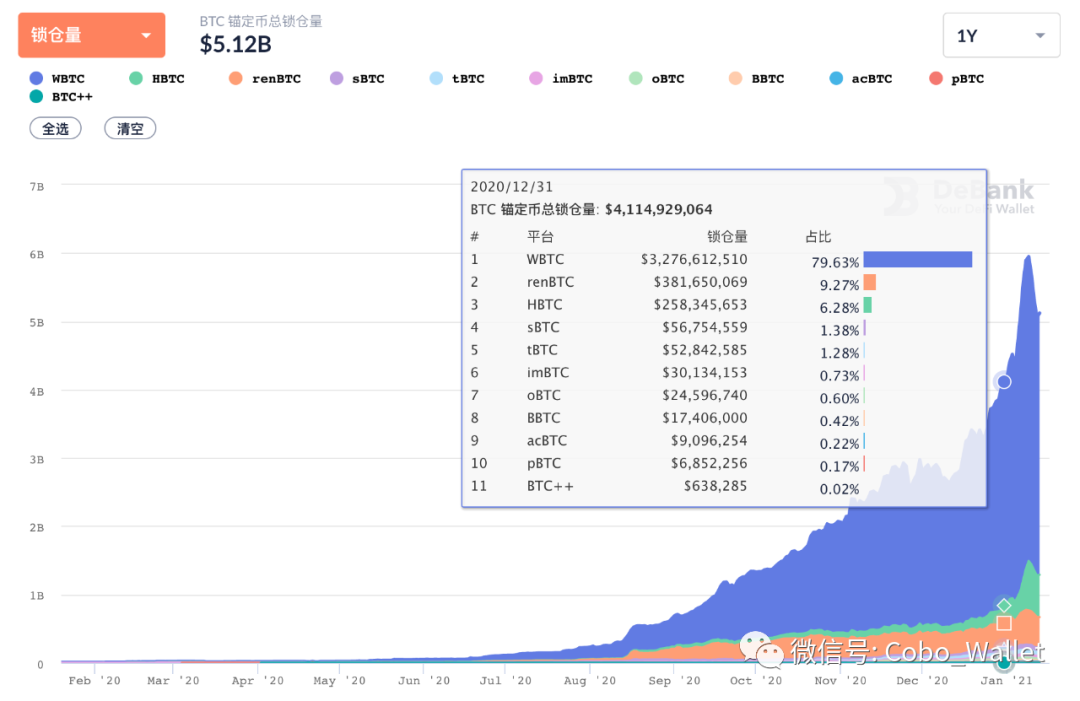Click the sBTC purple legend marker
The image size is (1080, 701).
[x=336, y=78]
